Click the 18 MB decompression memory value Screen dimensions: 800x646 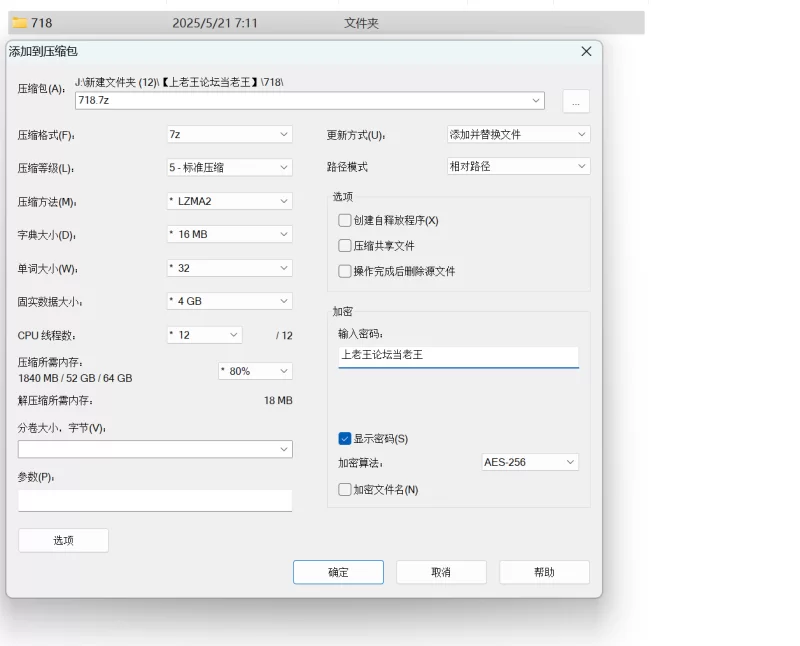coord(278,401)
